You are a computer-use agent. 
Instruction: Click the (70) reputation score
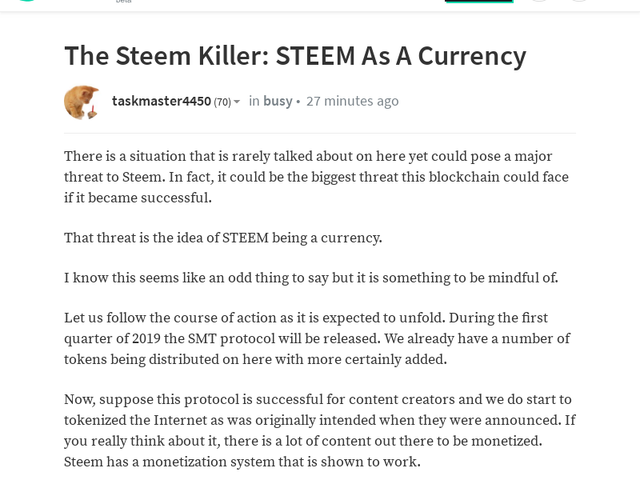(222, 102)
